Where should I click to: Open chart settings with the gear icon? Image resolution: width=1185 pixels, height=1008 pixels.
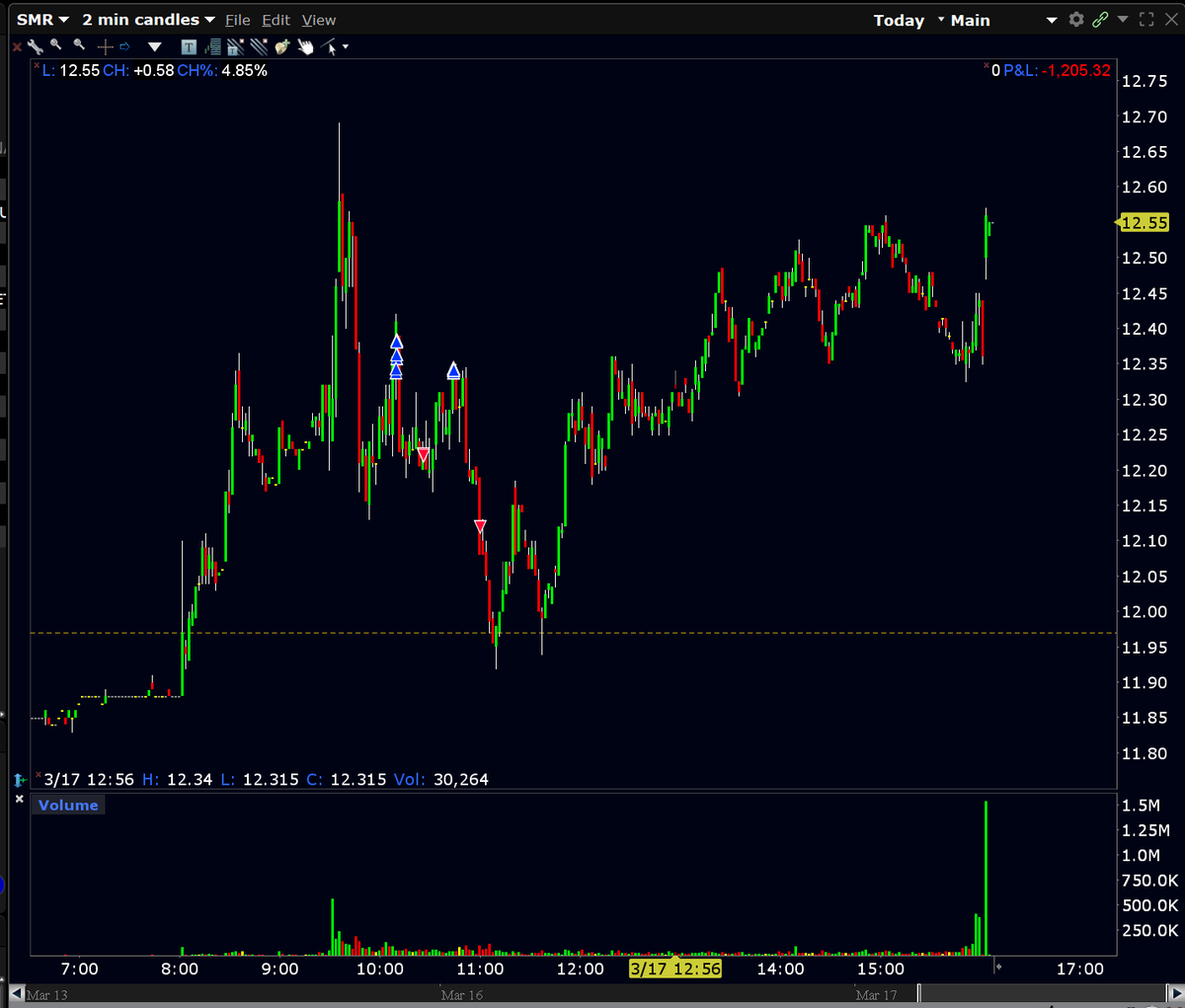pos(1076,19)
